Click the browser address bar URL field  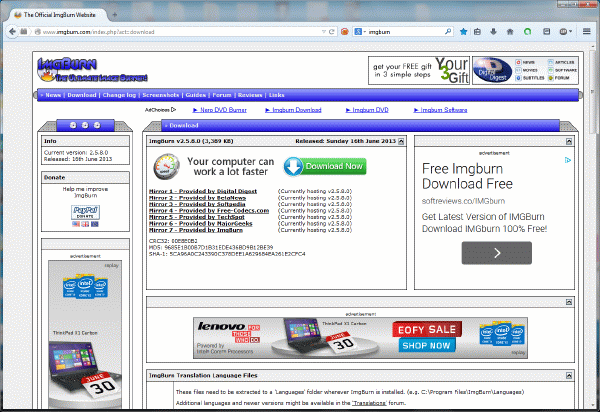pyautogui.click(x=180, y=32)
